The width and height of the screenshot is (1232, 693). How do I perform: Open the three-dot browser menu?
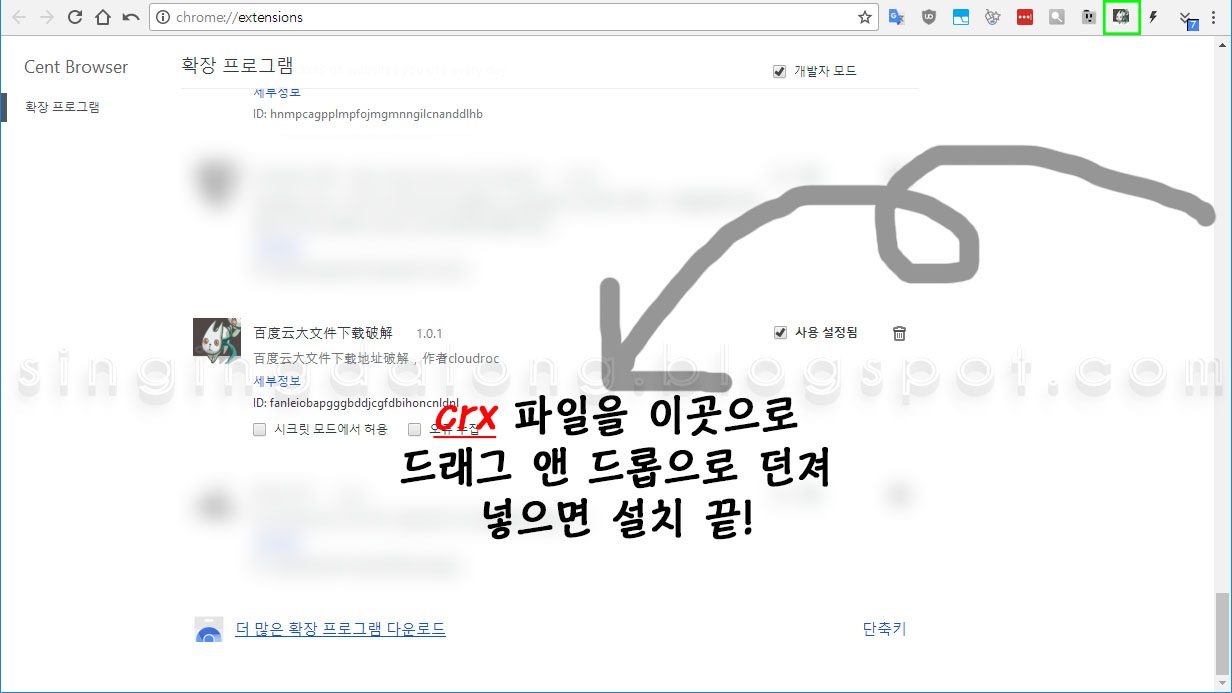pos(1214,17)
